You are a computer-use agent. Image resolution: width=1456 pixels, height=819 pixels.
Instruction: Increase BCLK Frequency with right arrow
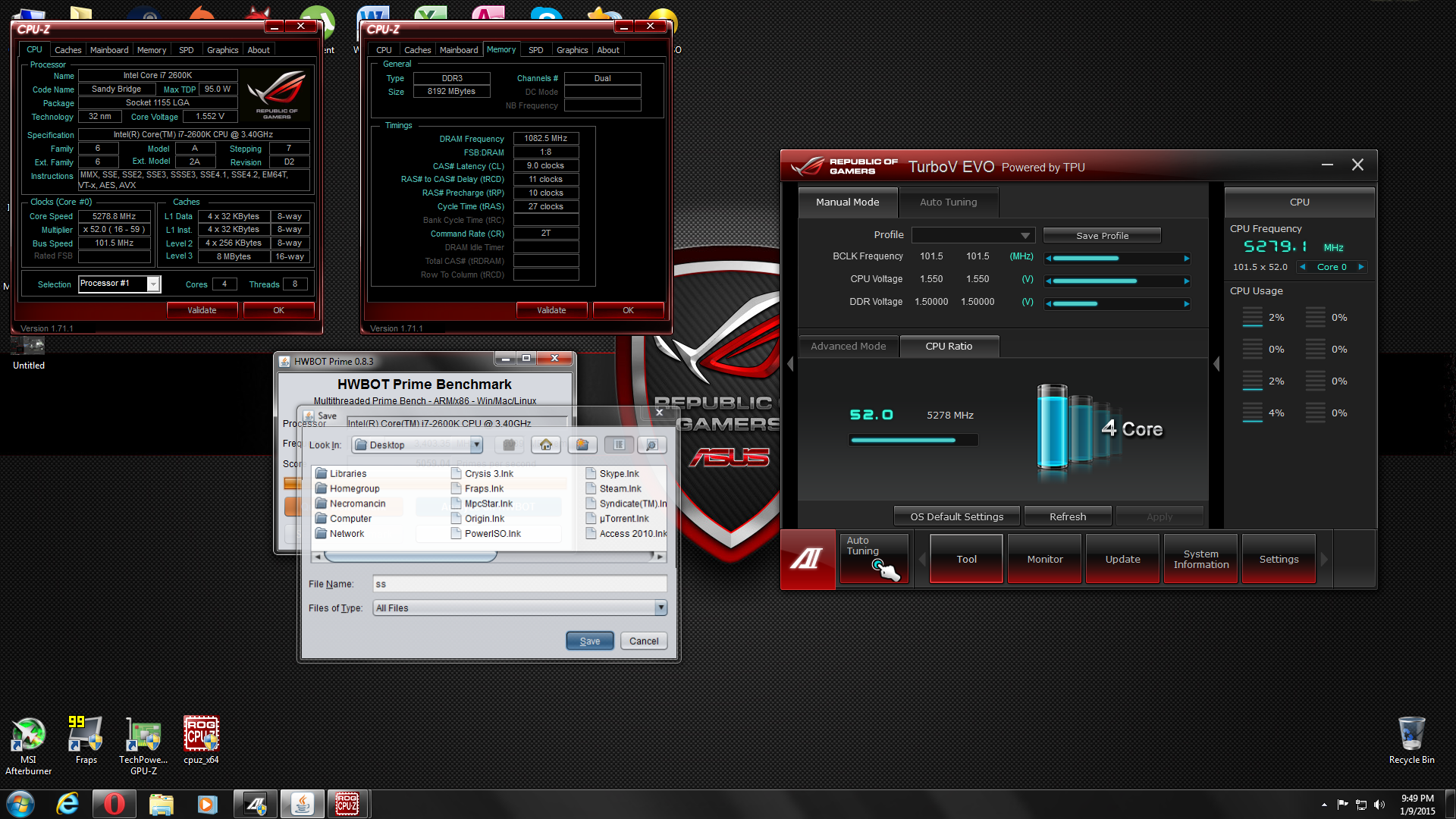pos(1187,258)
